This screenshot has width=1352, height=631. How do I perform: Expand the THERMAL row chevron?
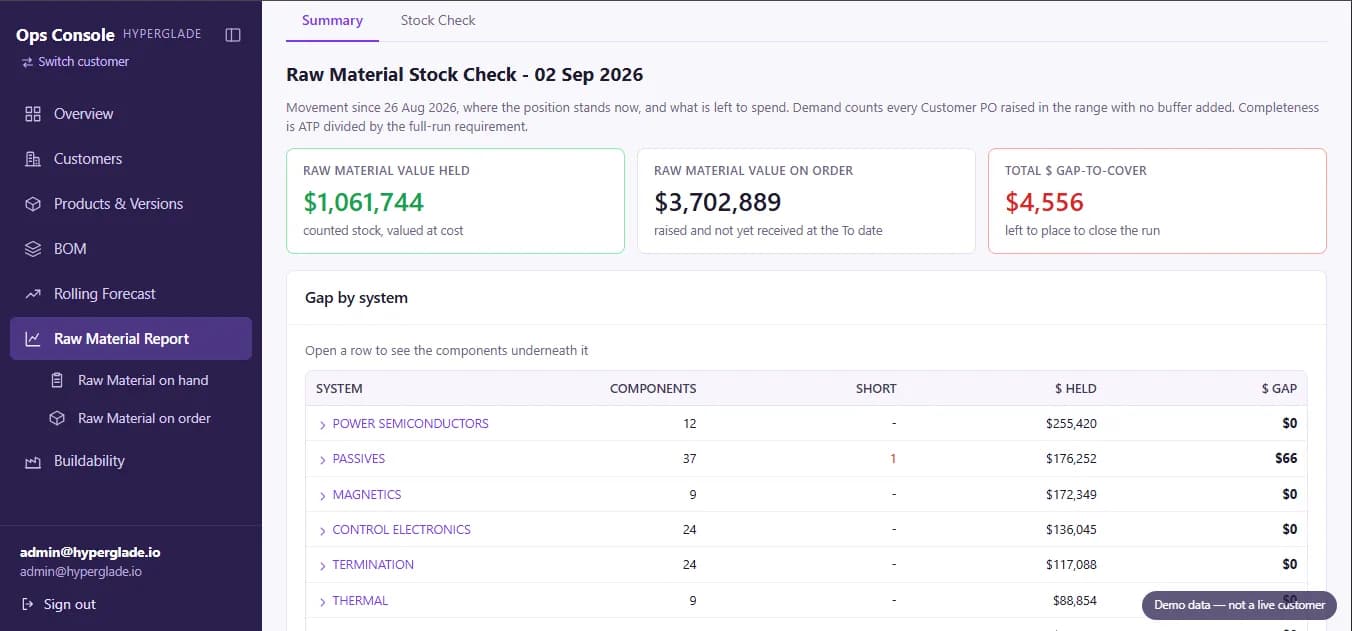322,602
